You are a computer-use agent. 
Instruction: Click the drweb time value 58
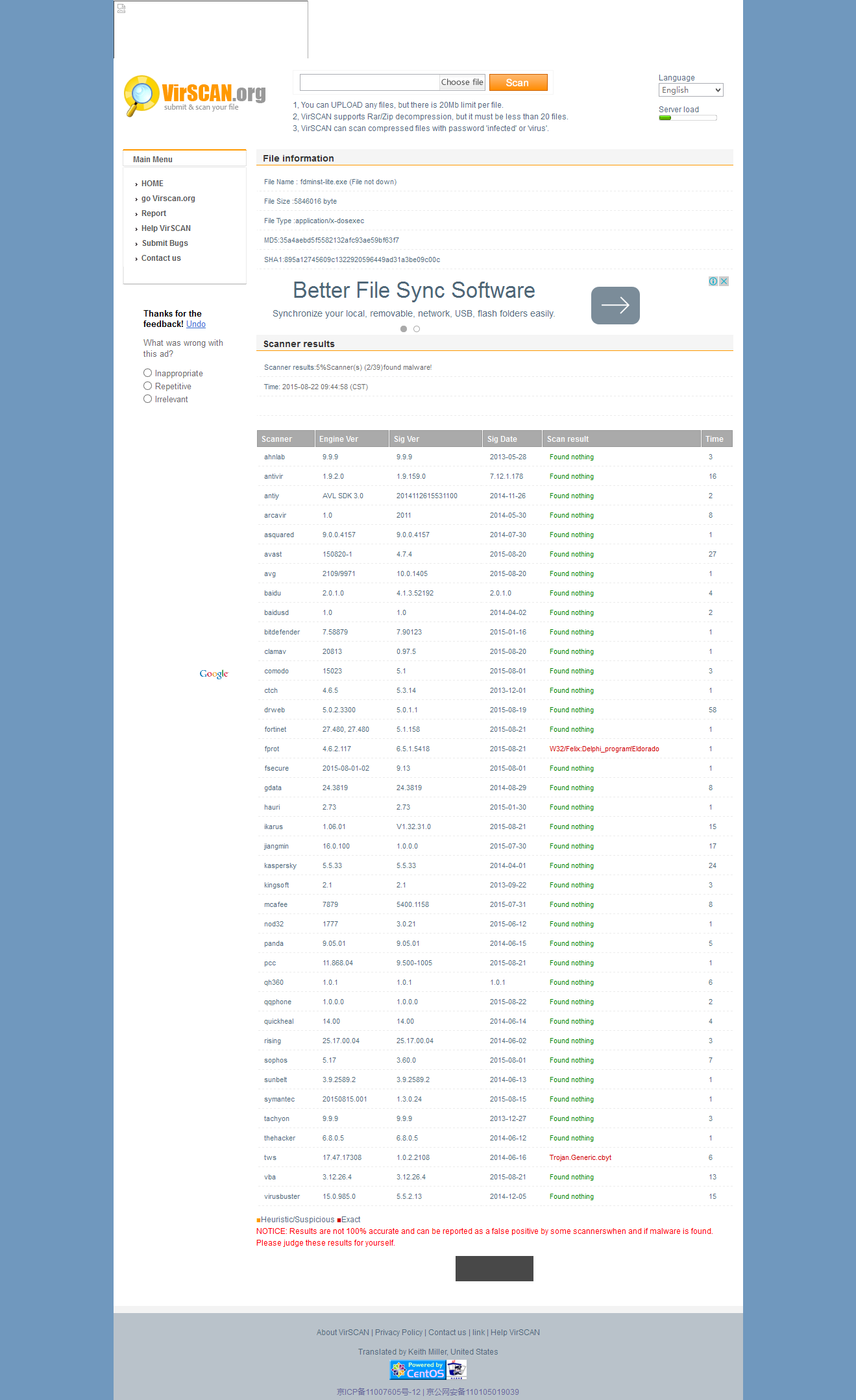(713, 710)
